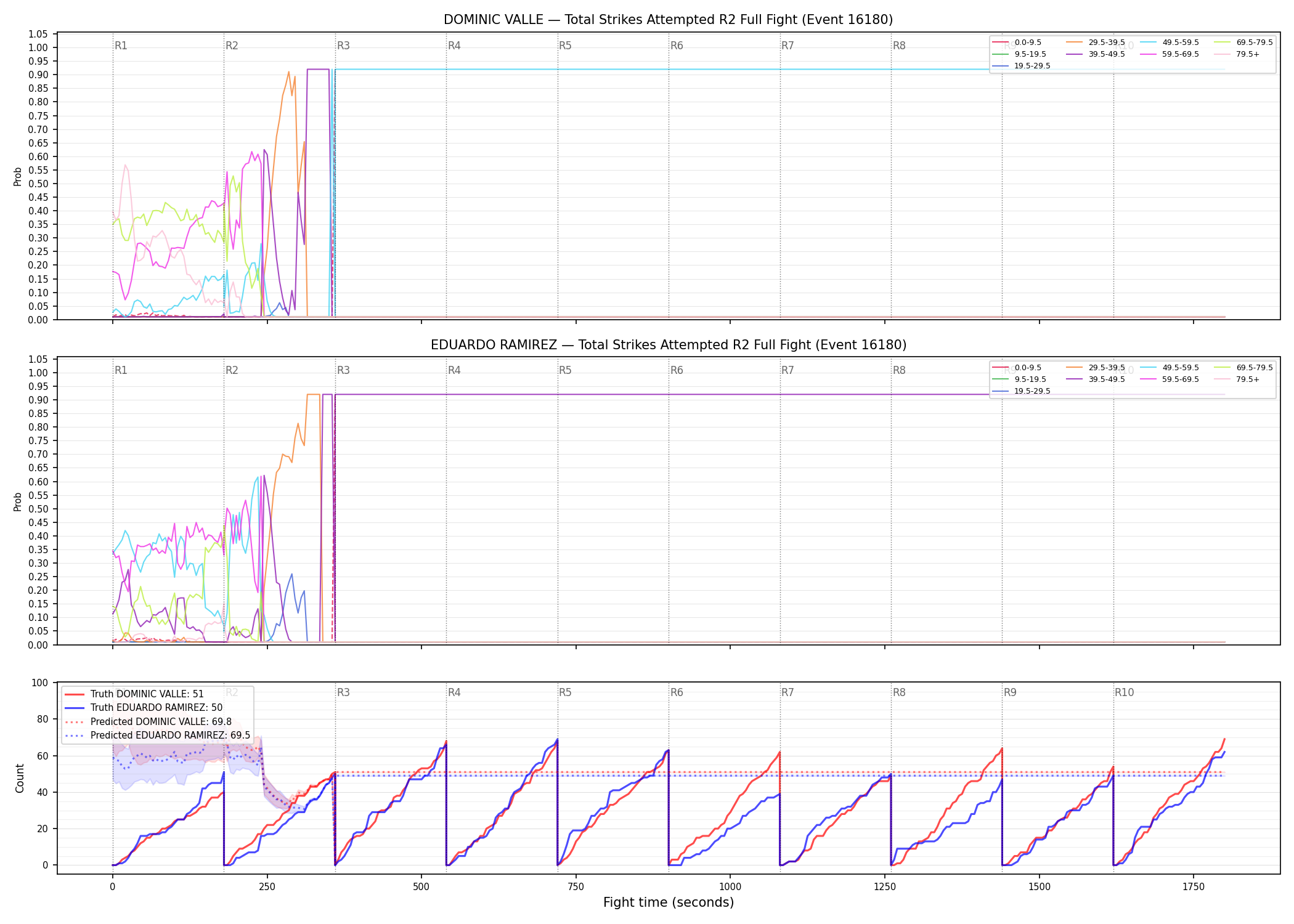1294x924 pixels.
Task: Click the R3 round marker in the Count chart
Action: (x=343, y=692)
